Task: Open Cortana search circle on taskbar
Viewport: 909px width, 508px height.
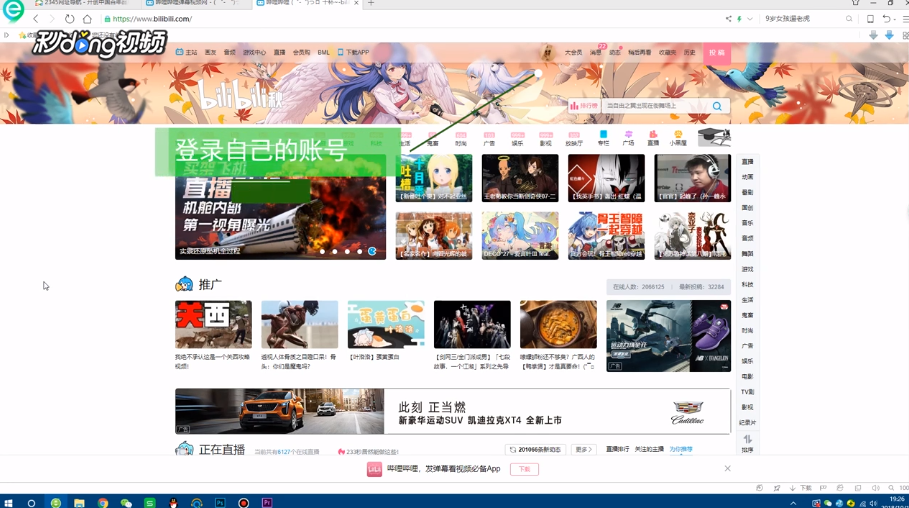Action: pyautogui.click(x=31, y=502)
